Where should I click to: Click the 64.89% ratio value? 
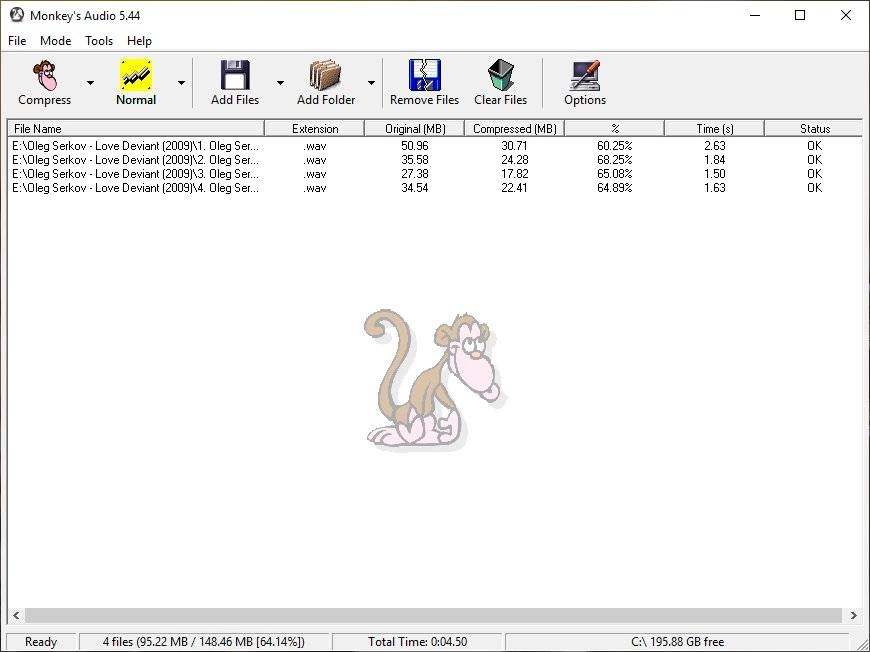[614, 188]
